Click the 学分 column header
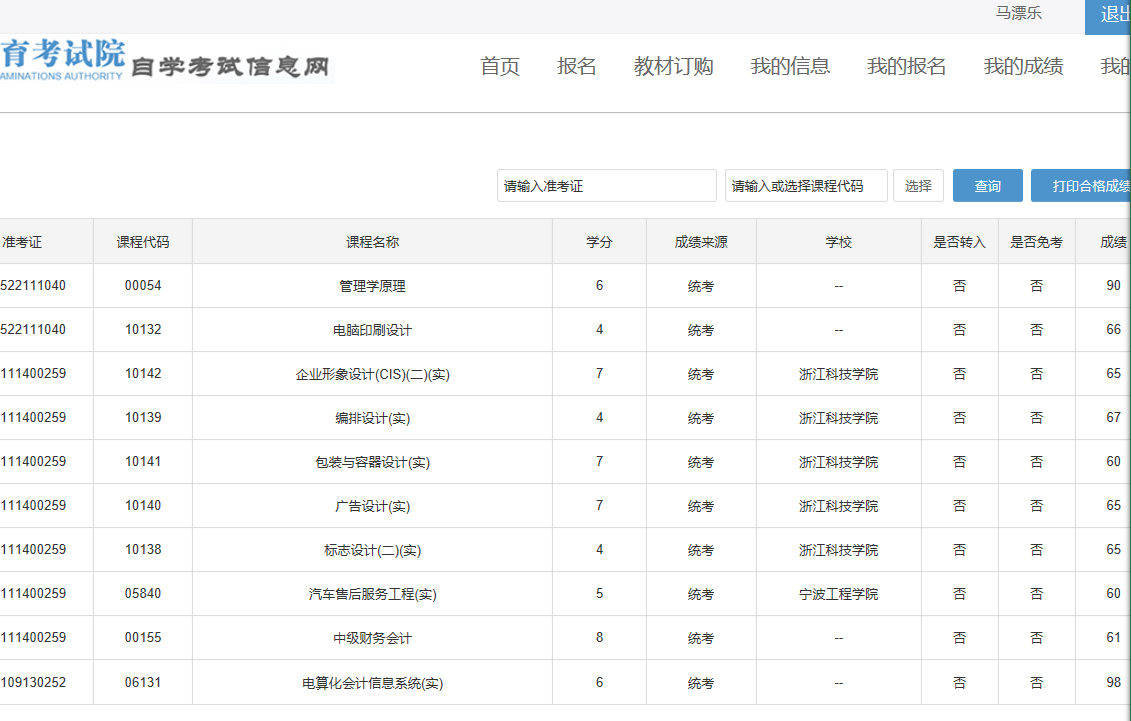1131x721 pixels. [x=599, y=242]
